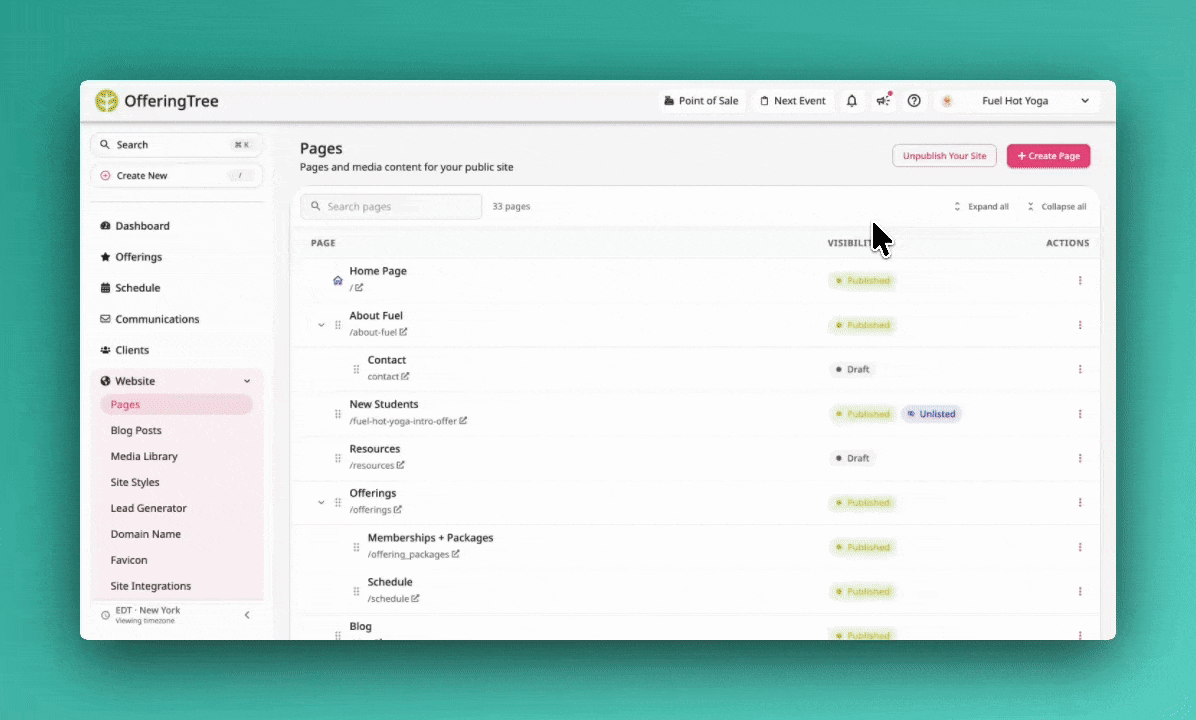Open Next Event
The width and height of the screenshot is (1196, 720).
[x=793, y=101]
